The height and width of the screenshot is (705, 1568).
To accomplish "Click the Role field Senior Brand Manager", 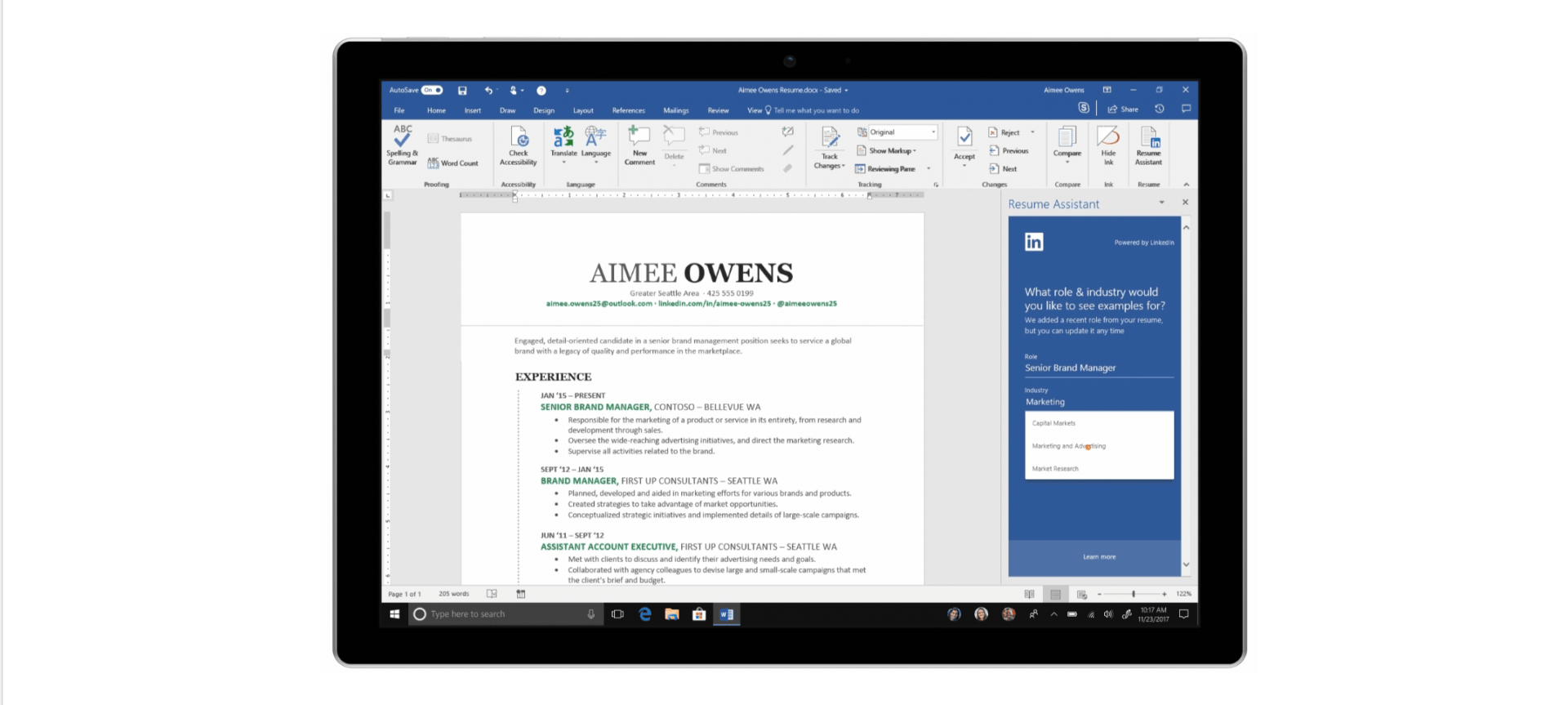I will click(1098, 368).
